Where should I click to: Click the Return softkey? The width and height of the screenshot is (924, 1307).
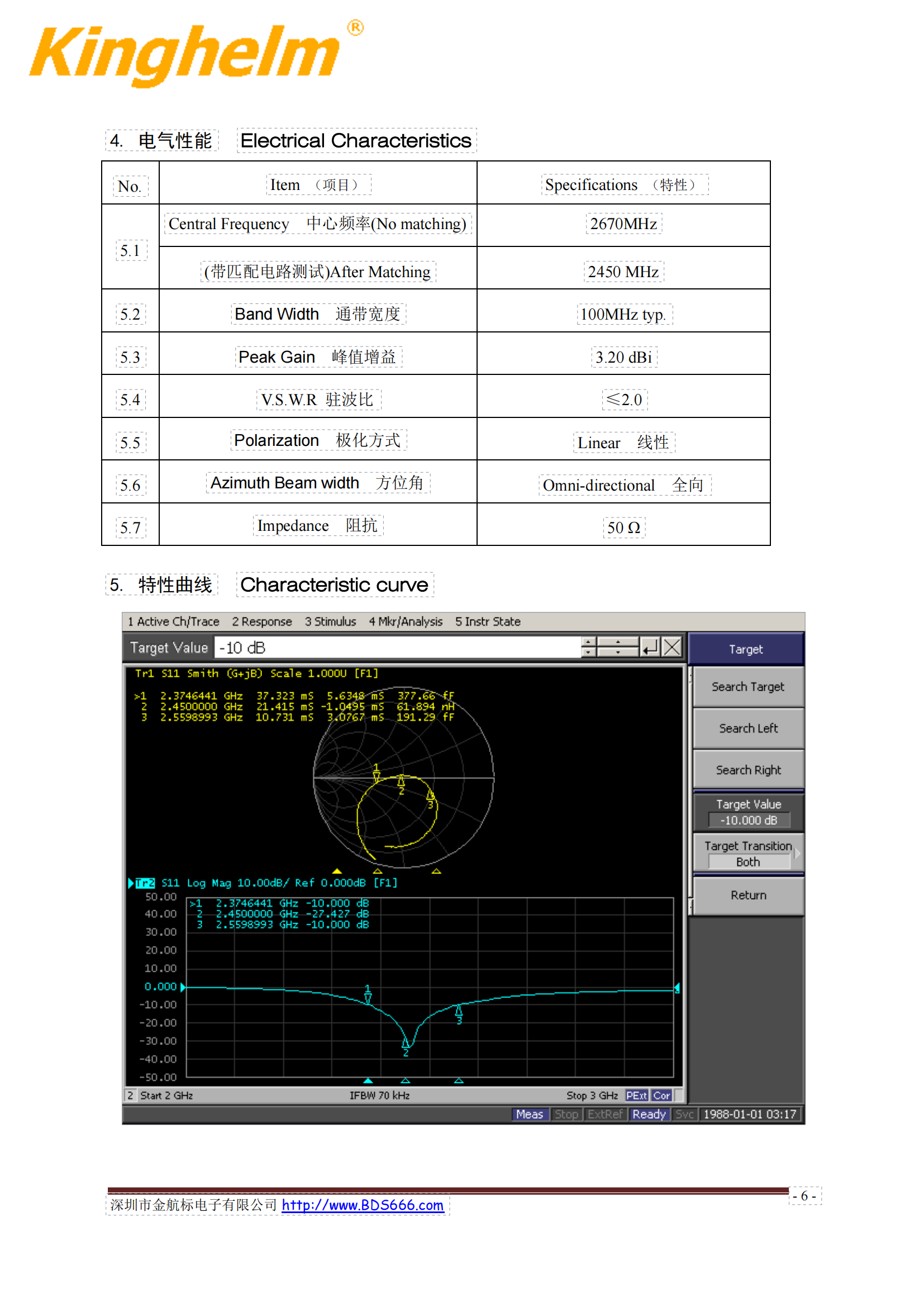tap(748, 895)
